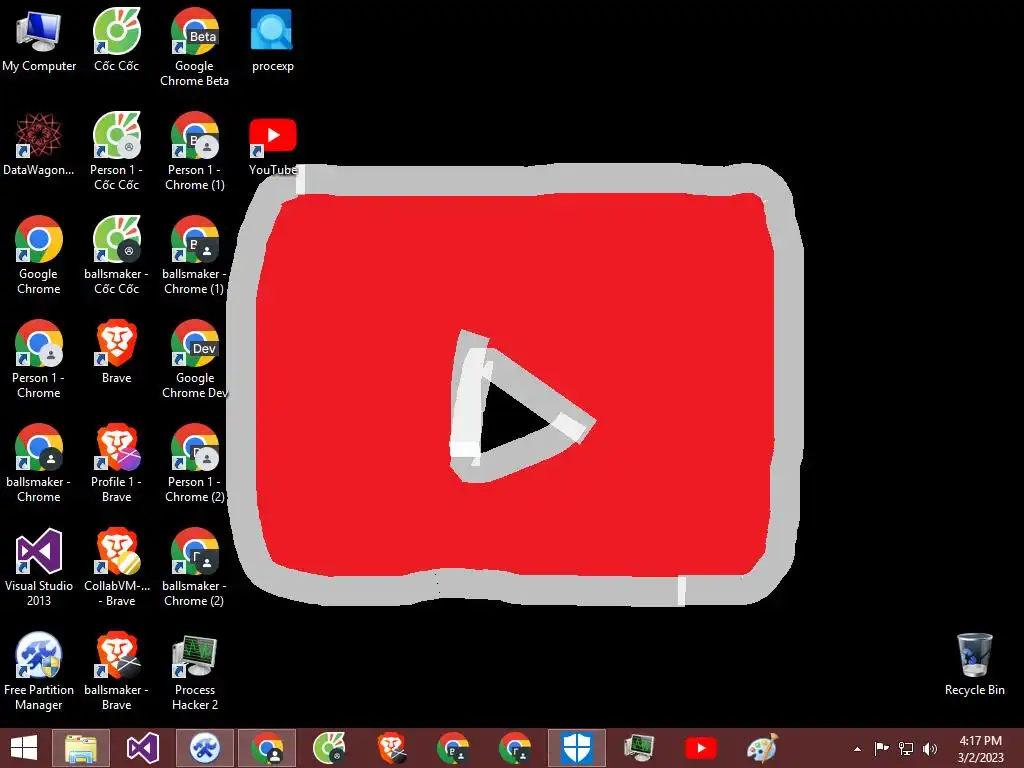The height and width of the screenshot is (768, 1024).
Task: Switch to Visual Studio in the taskbar
Action: click(142, 748)
